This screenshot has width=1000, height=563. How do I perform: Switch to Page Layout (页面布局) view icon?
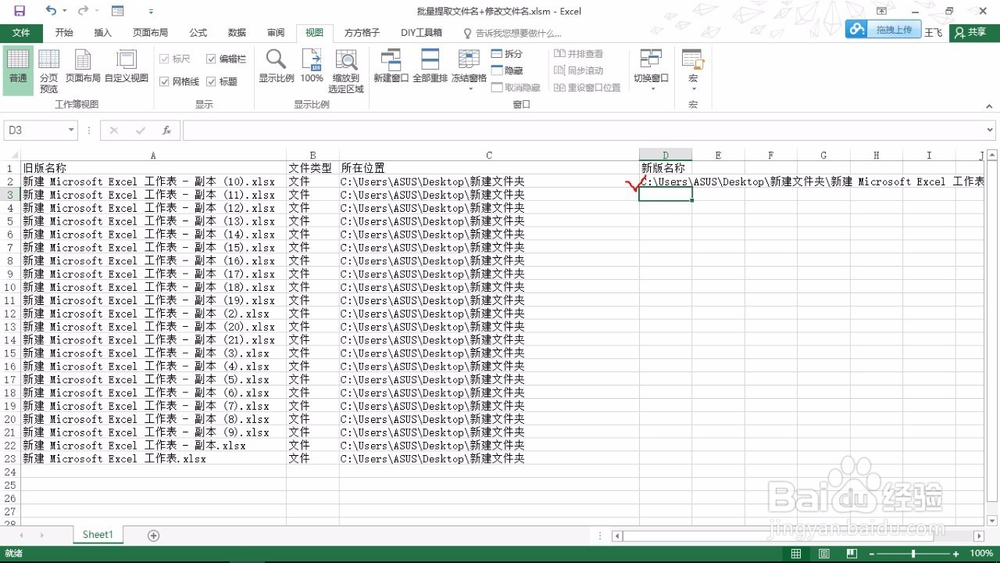point(83,66)
